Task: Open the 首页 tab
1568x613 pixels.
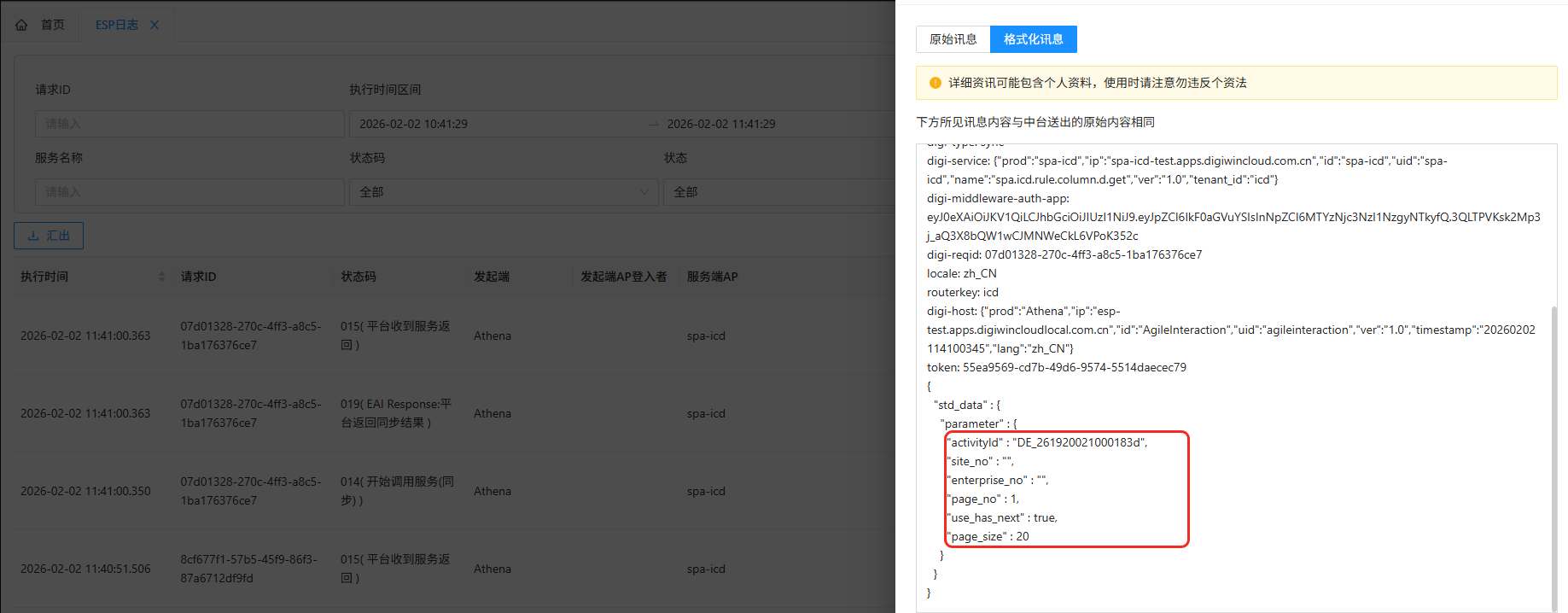Action: point(52,25)
